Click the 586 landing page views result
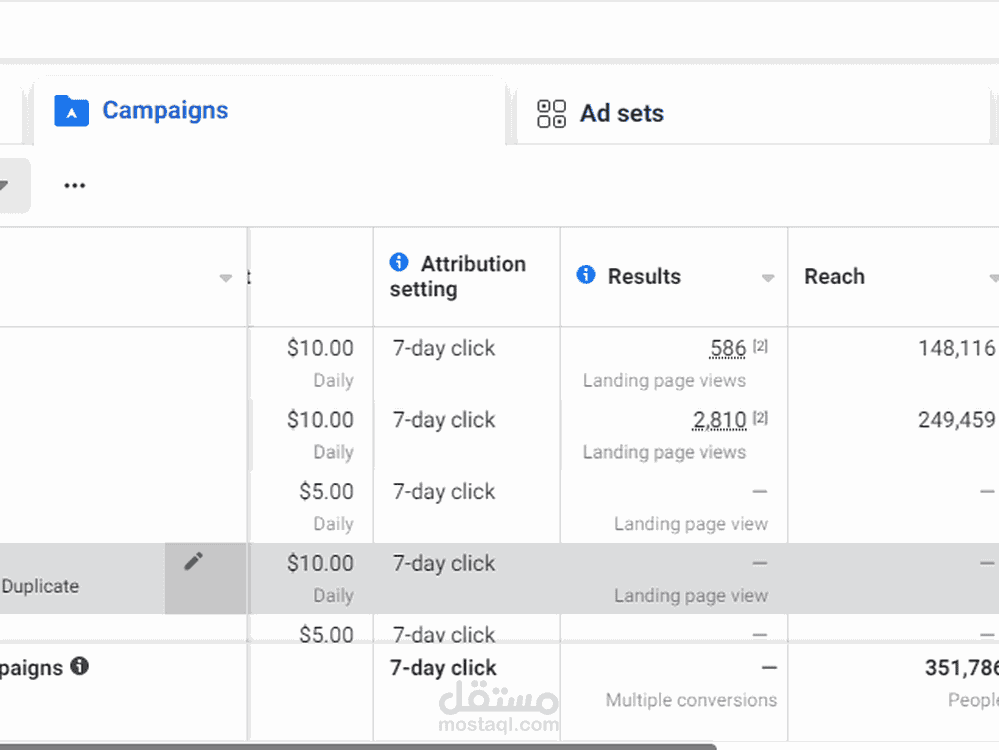The width and height of the screenshot is (999, 750). tap(728, 349)
